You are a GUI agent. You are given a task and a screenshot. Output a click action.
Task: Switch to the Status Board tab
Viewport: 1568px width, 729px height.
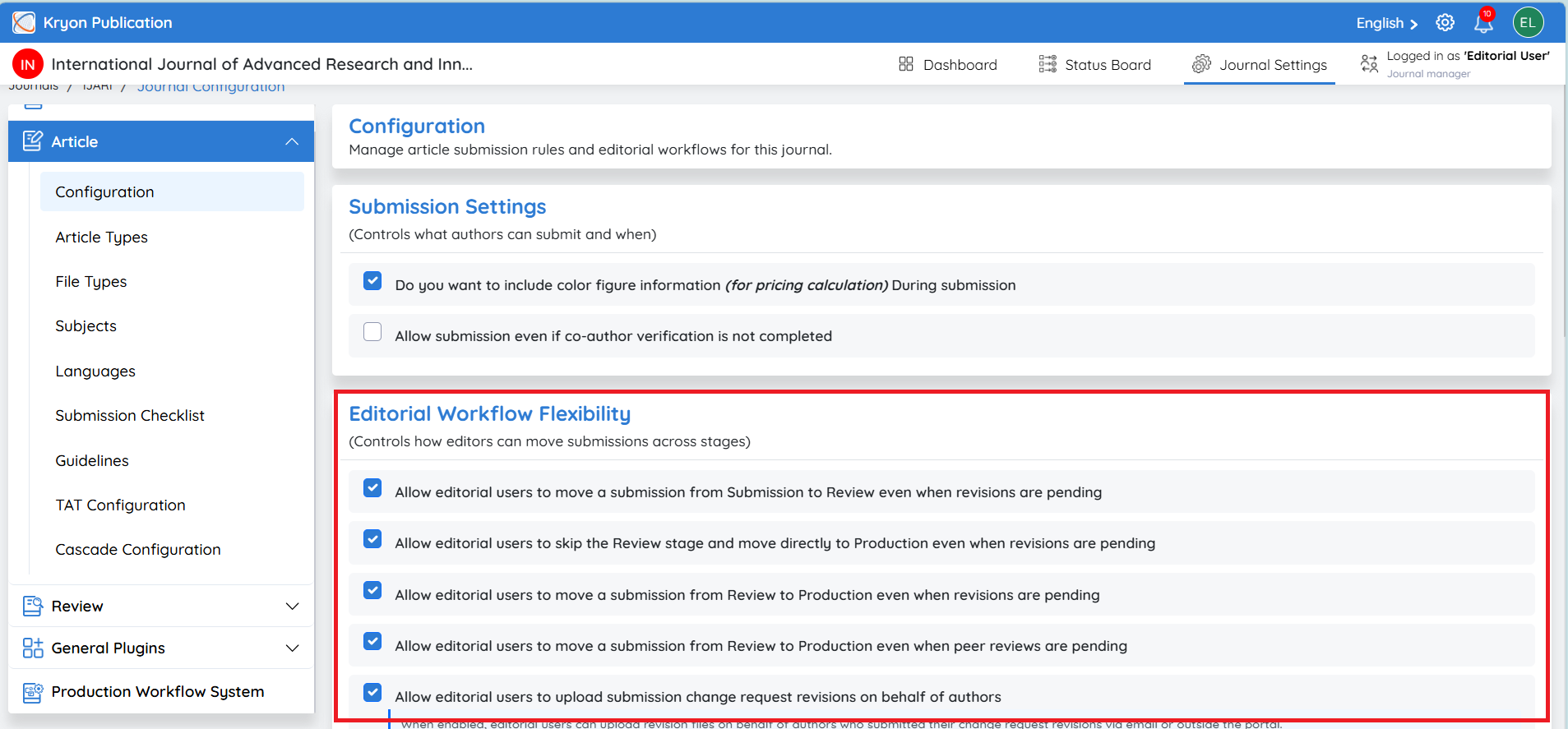(x=1094, y=64)
